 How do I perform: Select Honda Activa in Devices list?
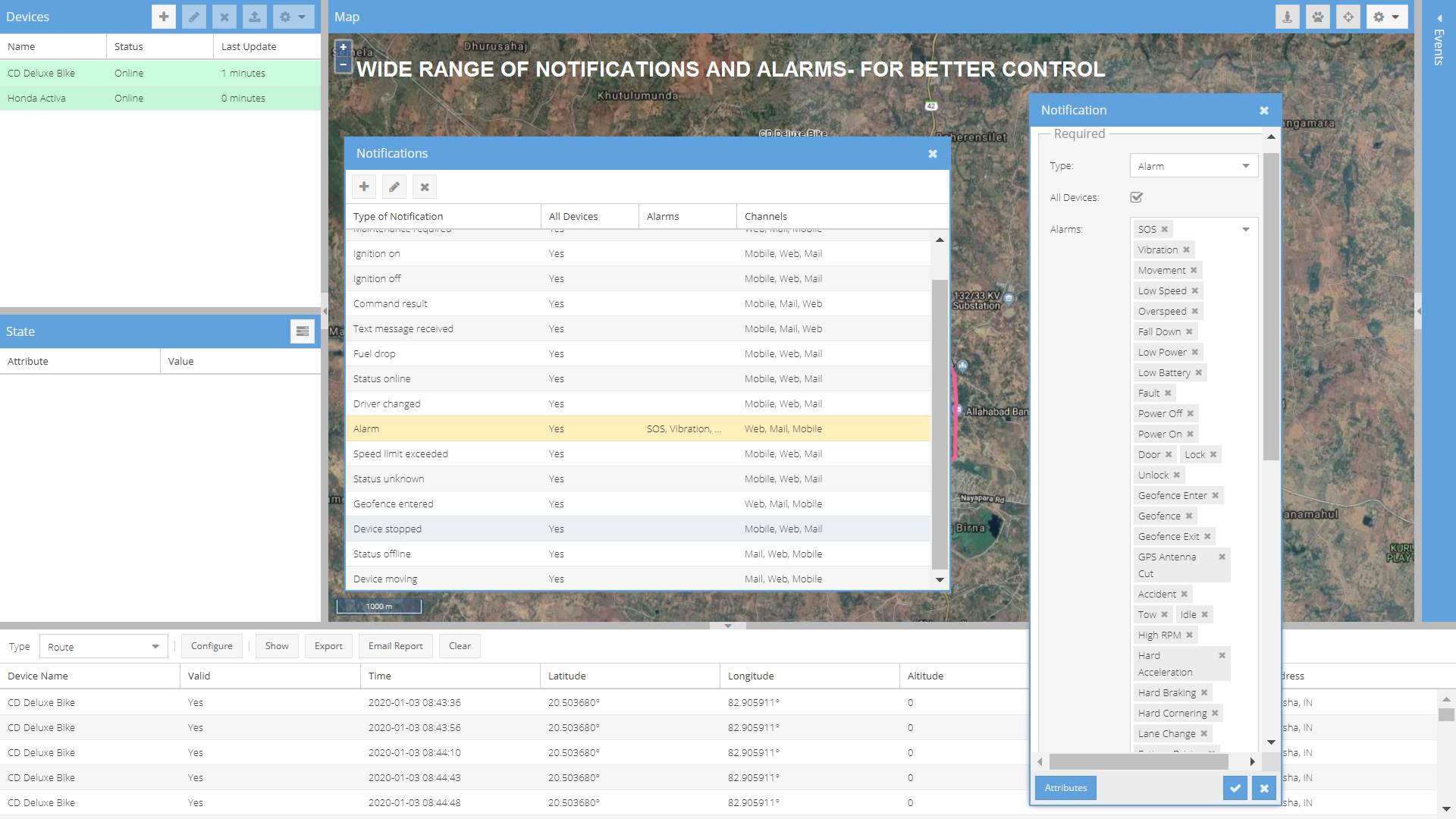160,98
